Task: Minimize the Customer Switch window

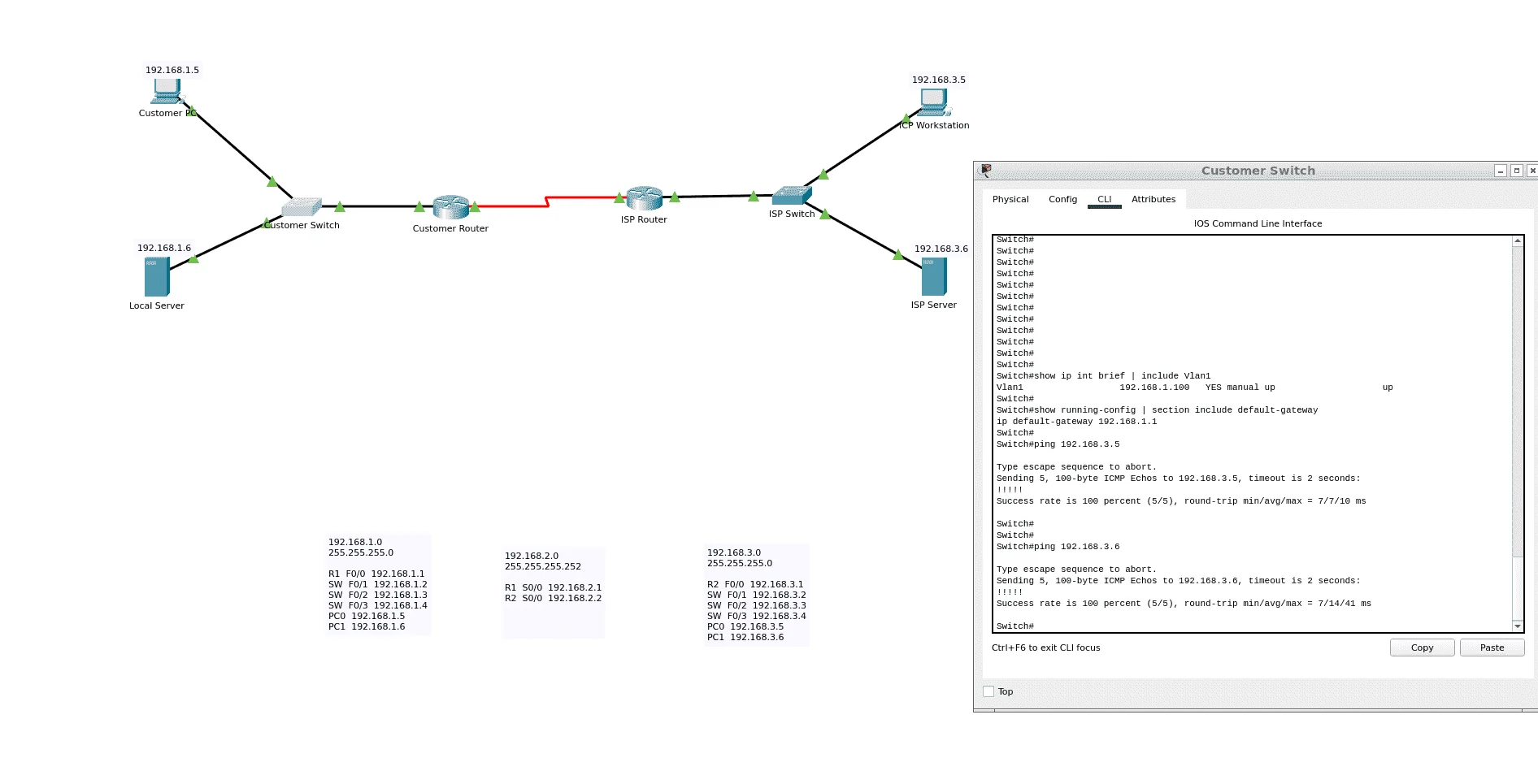Action: tap(1501, 171)
